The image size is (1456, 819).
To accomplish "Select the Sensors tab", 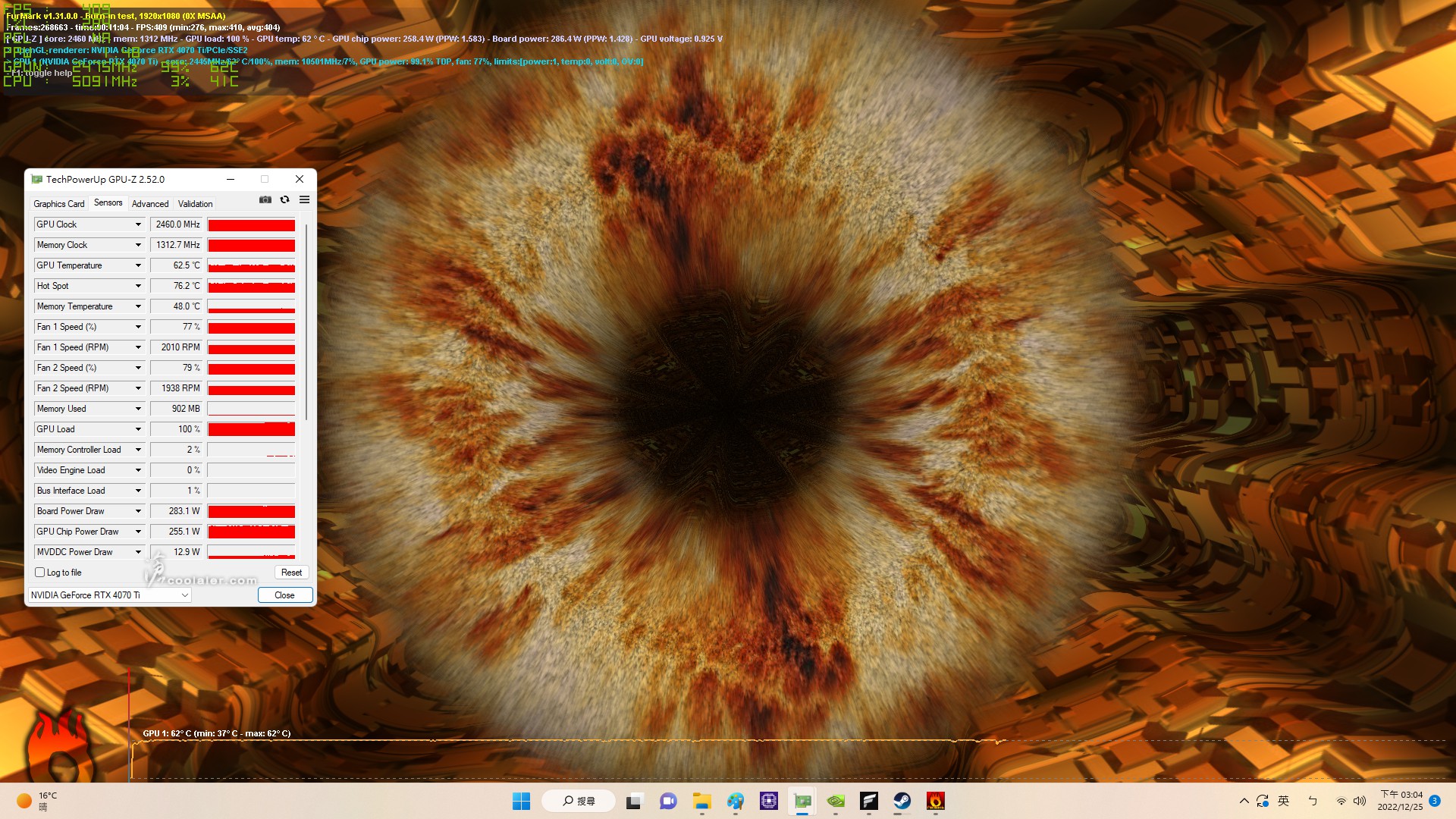I will (x=108, y=202).
